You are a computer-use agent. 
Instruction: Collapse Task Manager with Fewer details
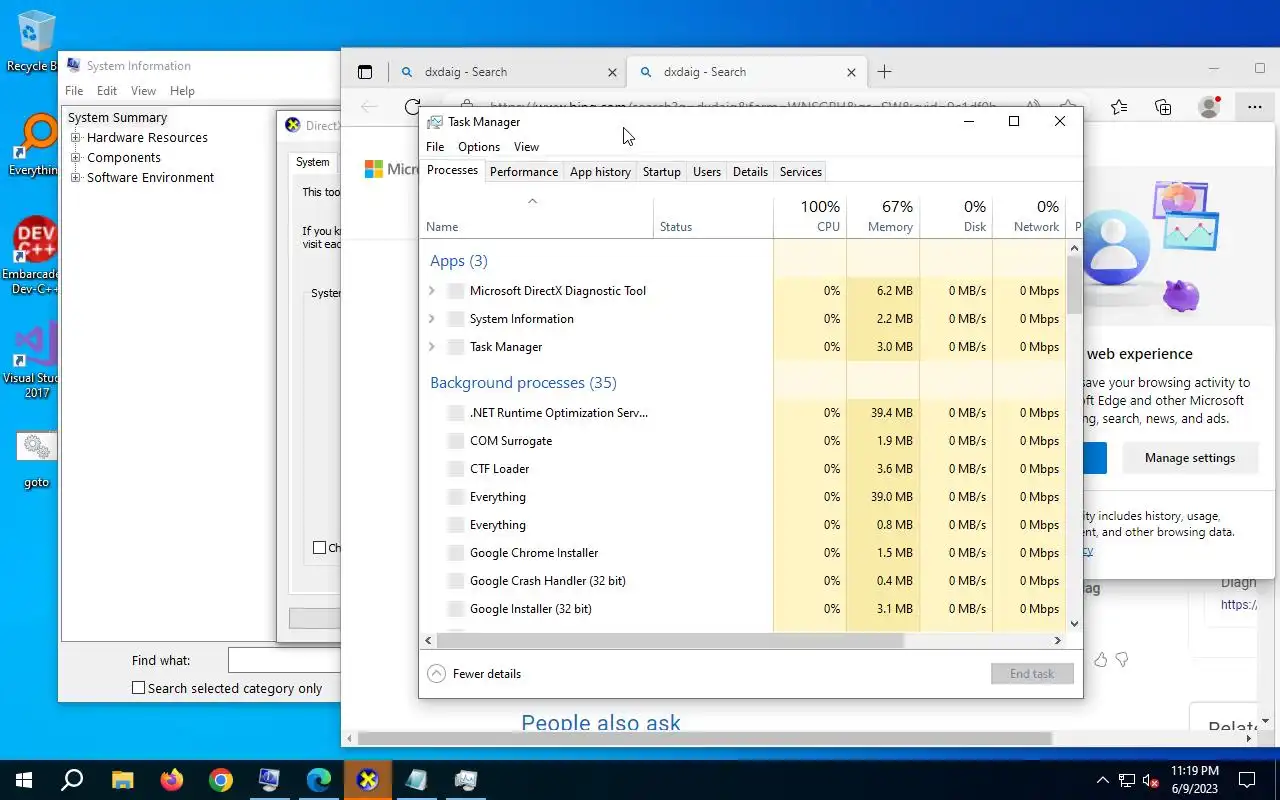pyautogui.click(x=474, y=674)
